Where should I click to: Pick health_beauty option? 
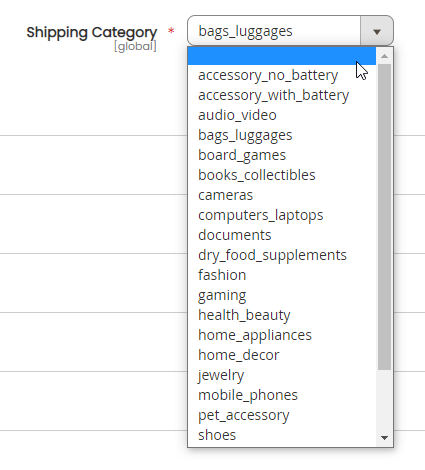(282, 315)
